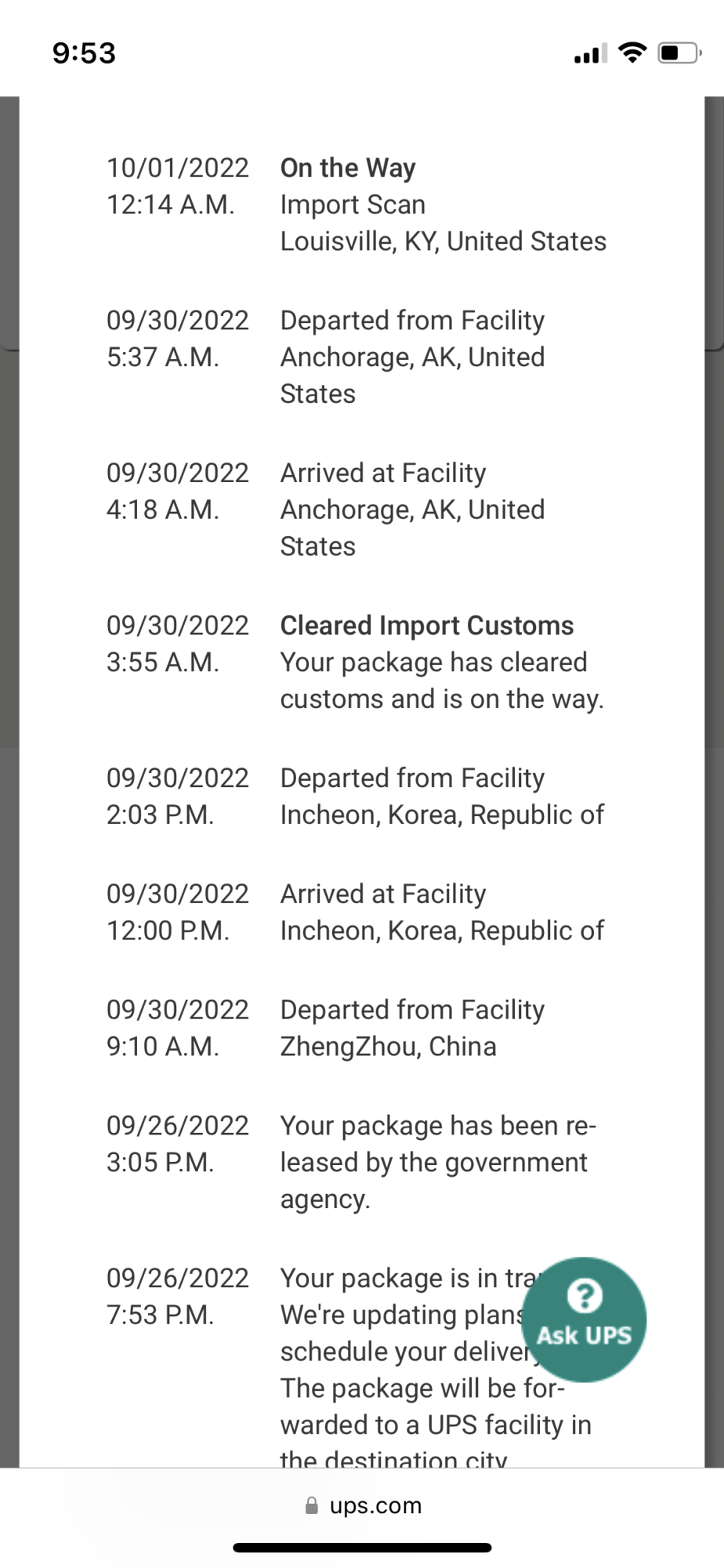Tap the 09/26/2022 7:53 P.M. timestamp
This screenshot has width=724, height=1568.
178,1296
